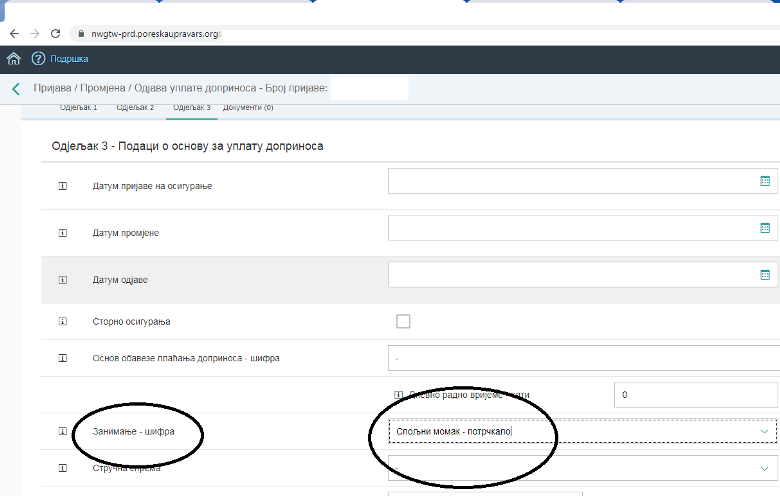Click the Основ обавезе плаћања доприноса field
The image size is (780, 496).
582,357
